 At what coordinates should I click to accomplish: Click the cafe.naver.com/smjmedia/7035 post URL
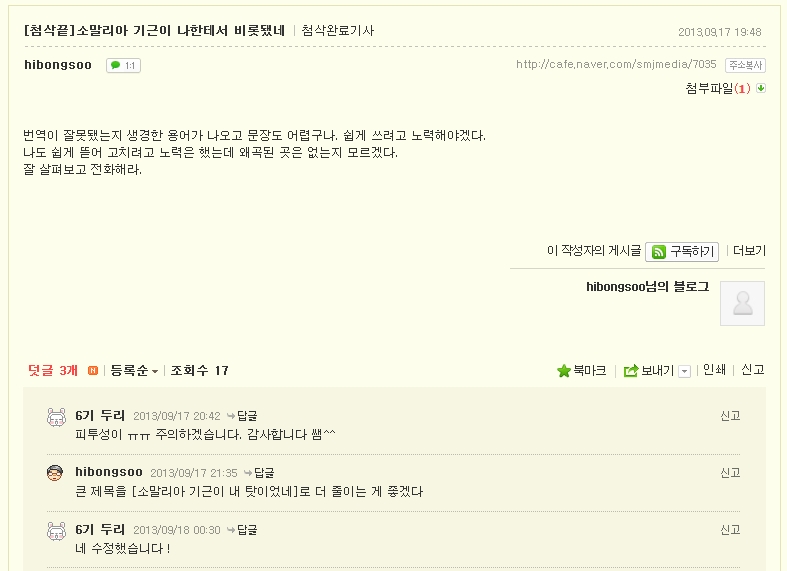[616, 65]
